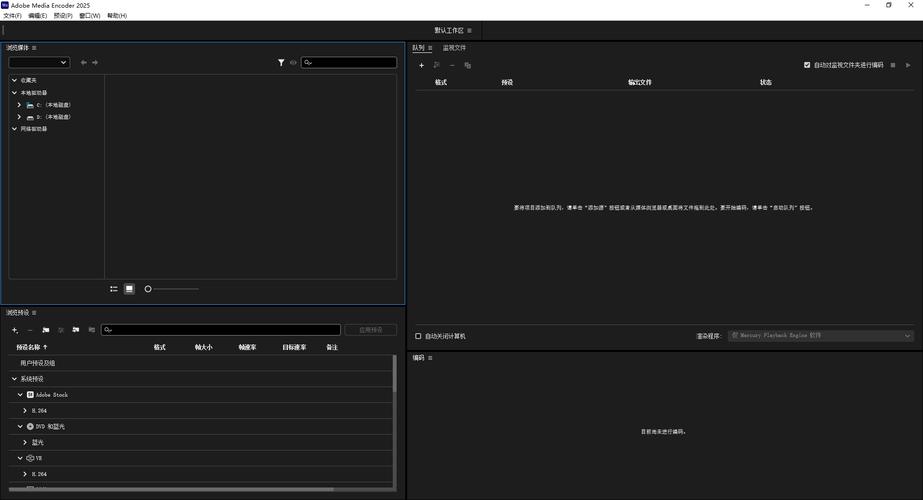923x500 pixels.
Task: Switch Media Browser to thumbnail view
Action: [130, 289]
